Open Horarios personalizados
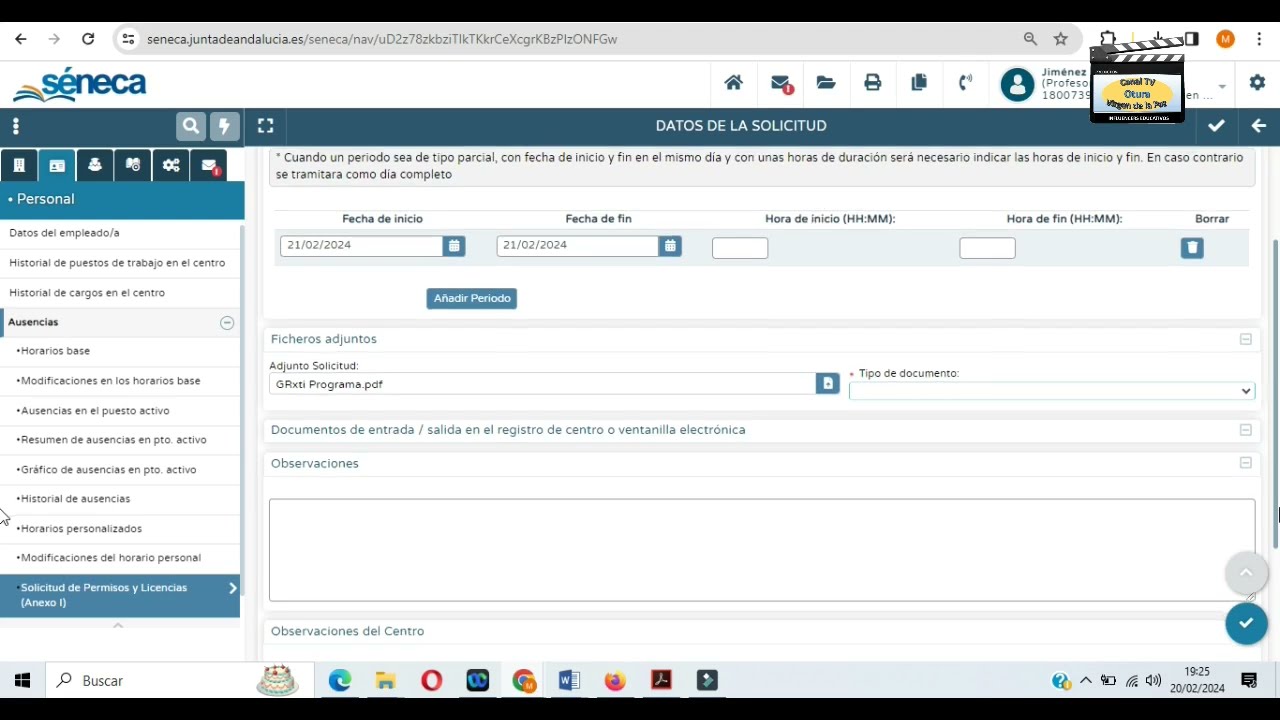 [81, 529]
